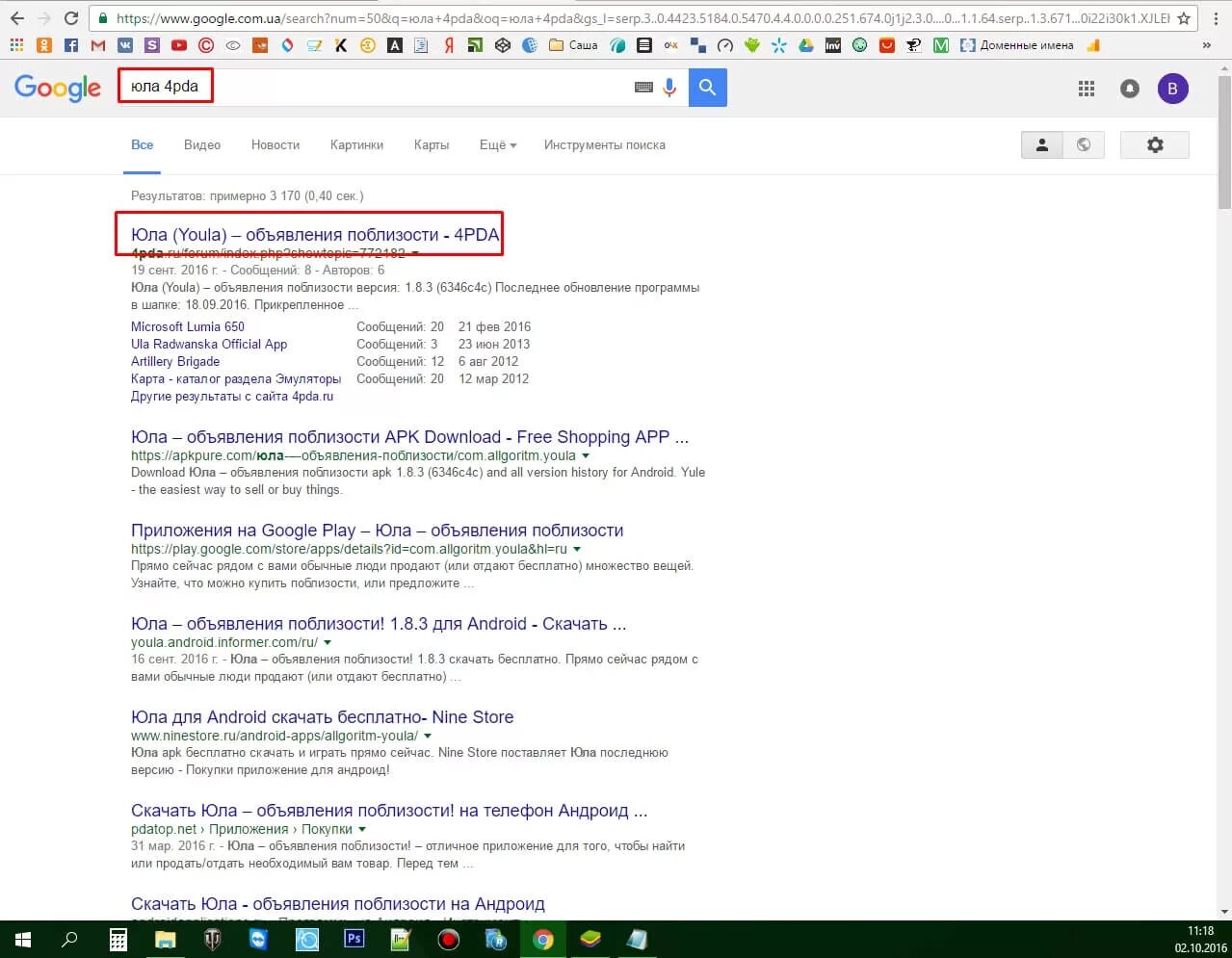Screen dimensions: 1232x958
Task: Expand dropdown arrow next to pdatop.net breadcrumb
Action: coord(362,829)
